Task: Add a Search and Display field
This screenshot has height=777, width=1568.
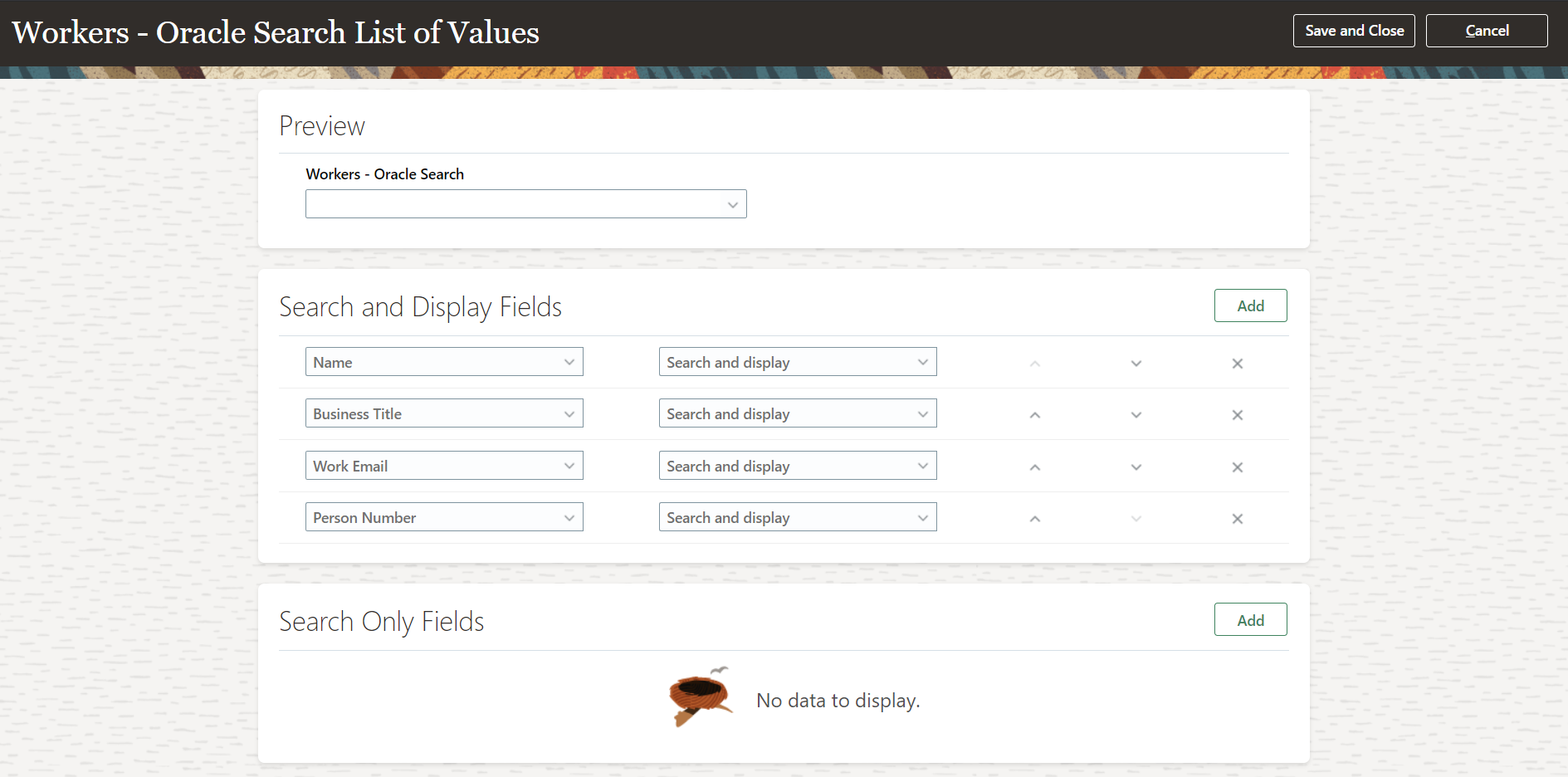Action: [x=1250, y=305]
